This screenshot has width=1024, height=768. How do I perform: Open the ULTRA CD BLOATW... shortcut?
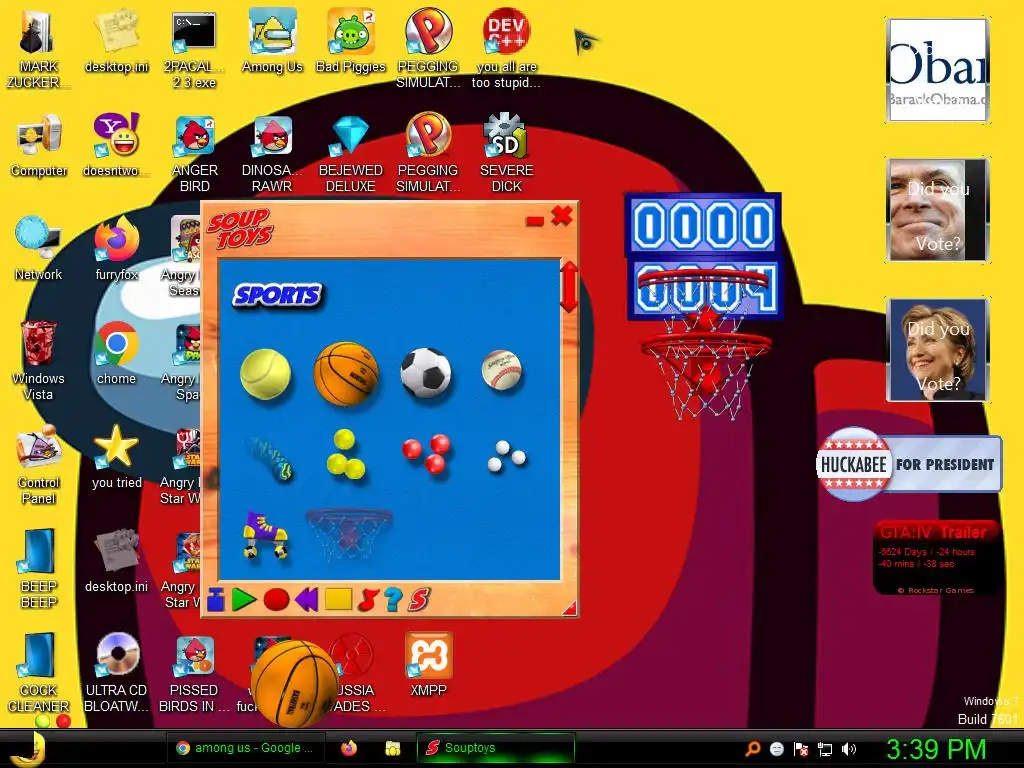(116, 673)
